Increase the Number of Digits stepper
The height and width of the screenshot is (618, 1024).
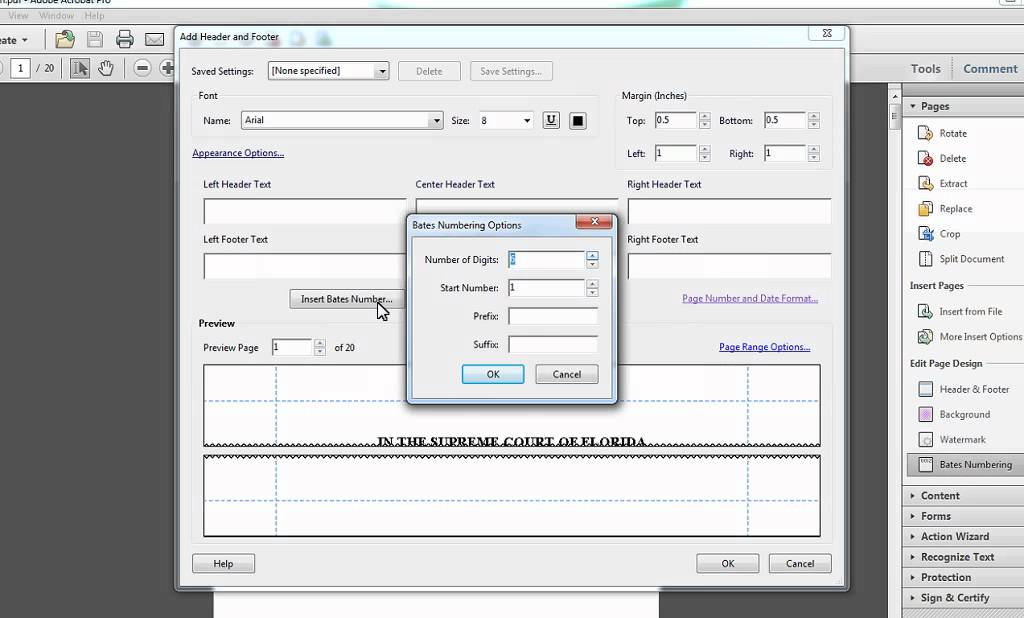click(592, 255)
